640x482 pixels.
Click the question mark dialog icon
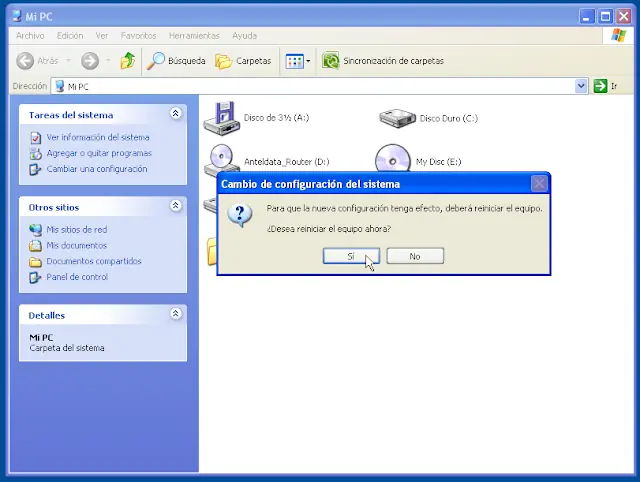point(240,215)
